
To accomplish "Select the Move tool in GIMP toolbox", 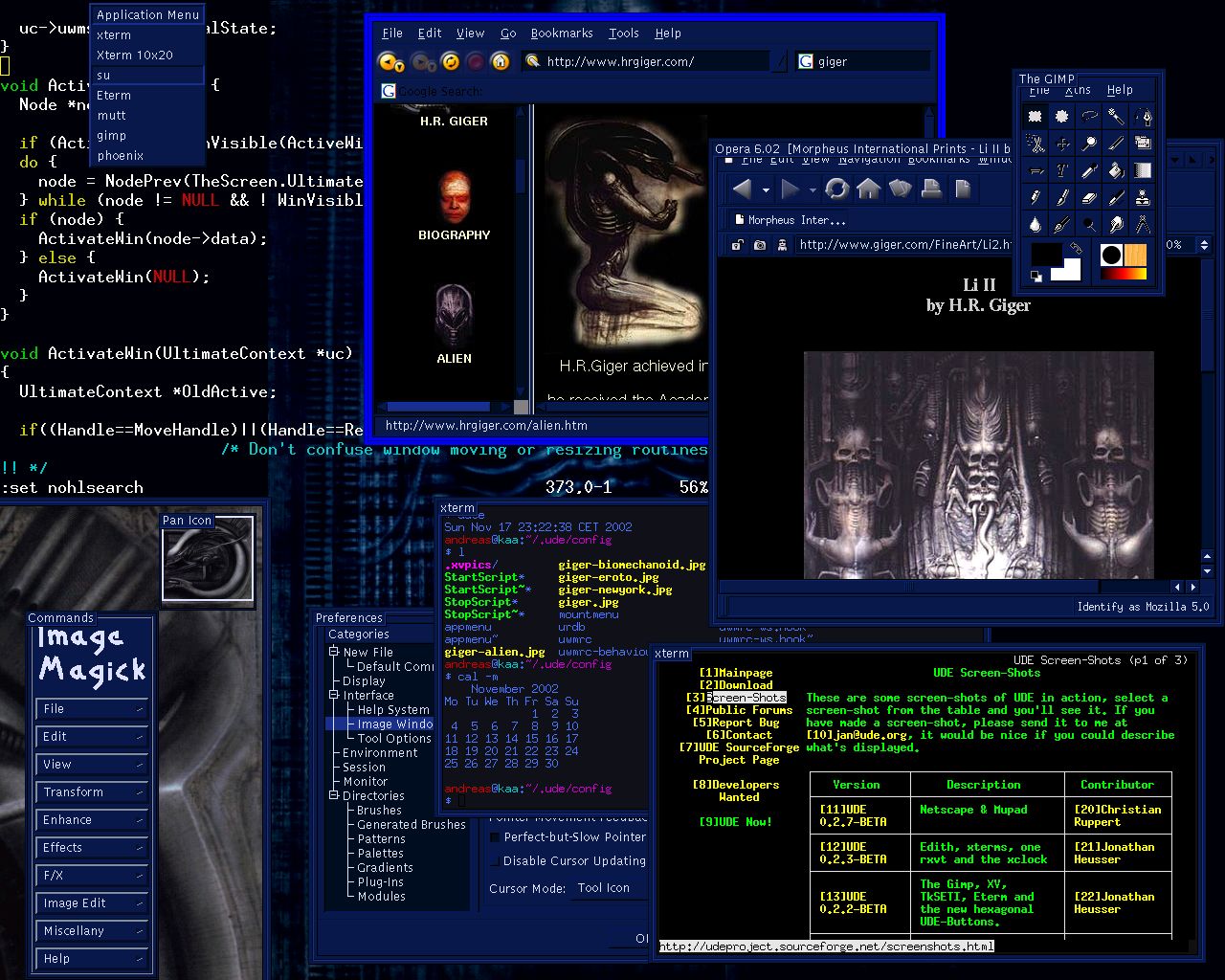I will coord(1061,144).
